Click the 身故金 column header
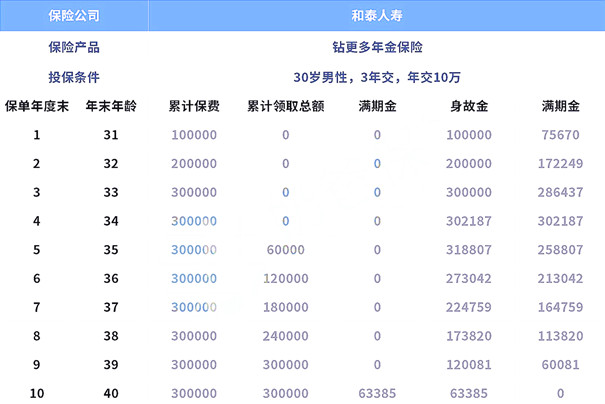 click(x=469, y=106)
